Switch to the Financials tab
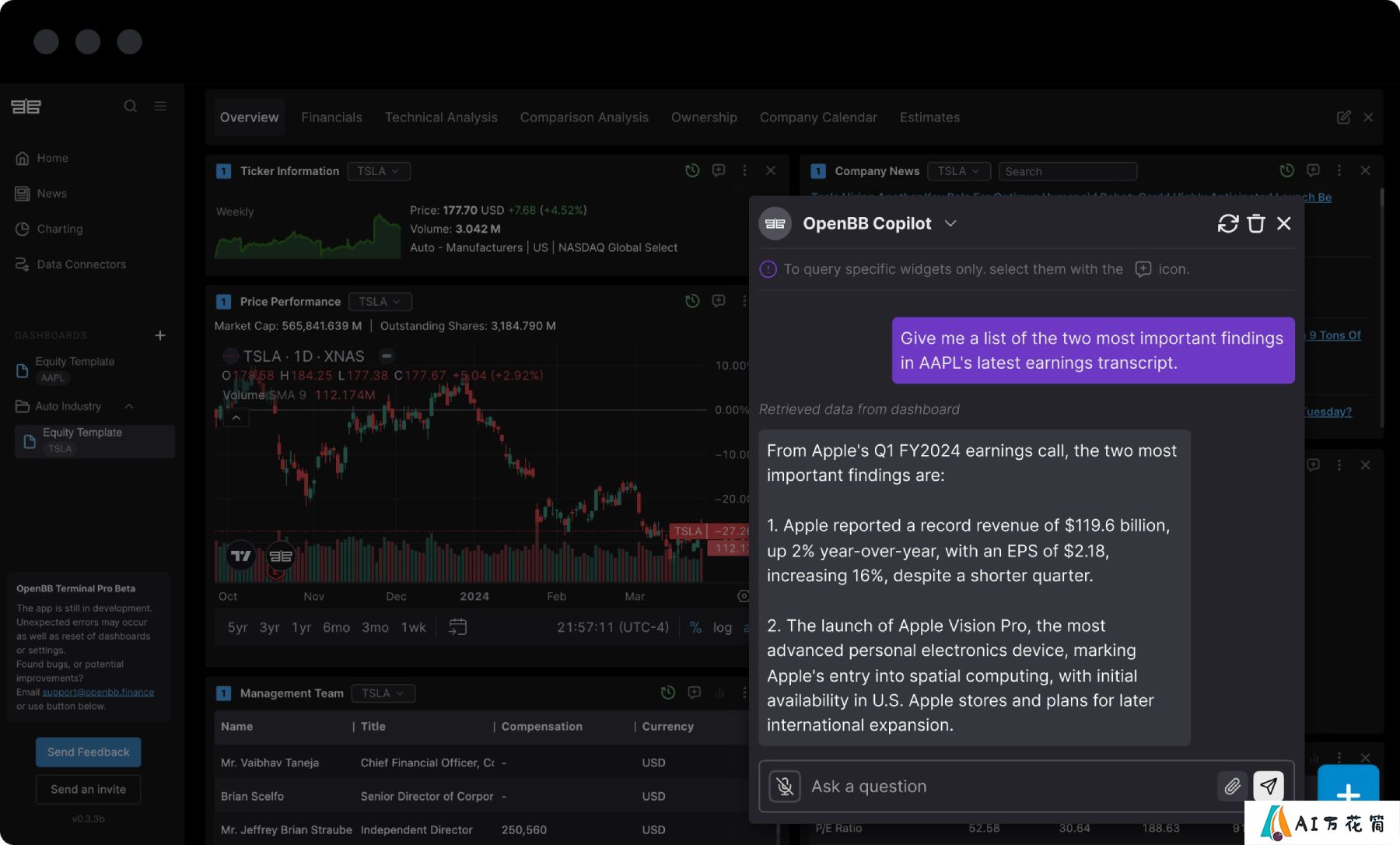Viewport: 1400px width, 845px height. (x=331, y=117)
